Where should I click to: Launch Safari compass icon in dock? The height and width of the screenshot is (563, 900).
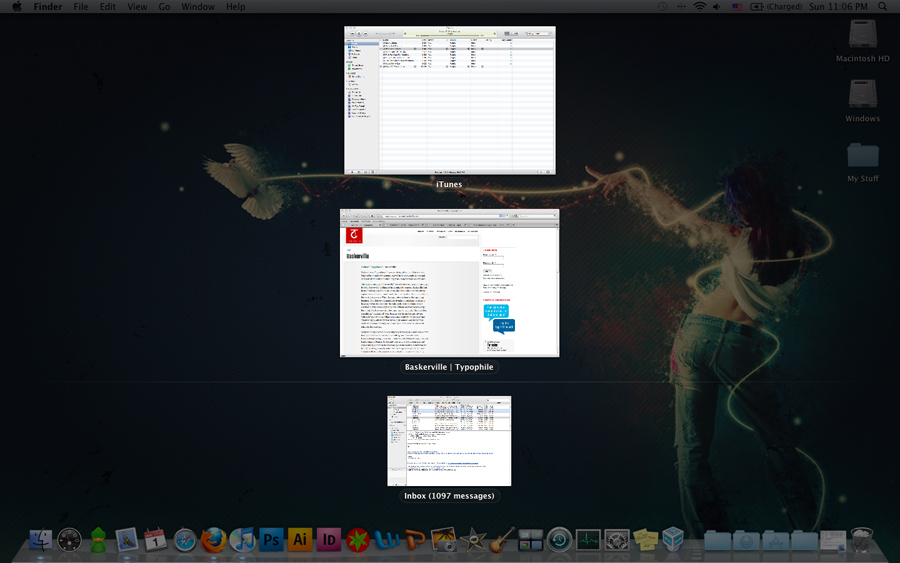tap(185, 540)
